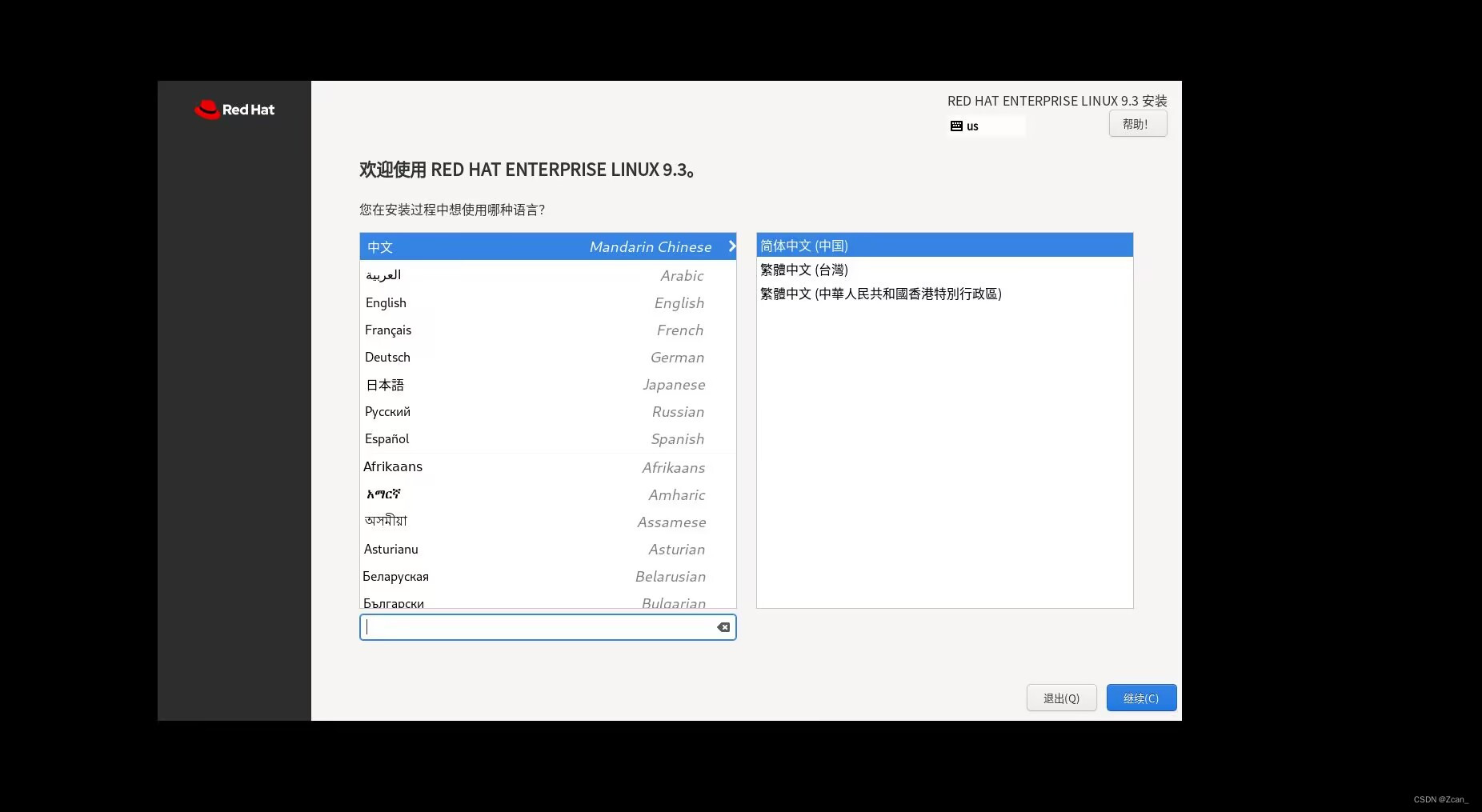Choose 繁體中文 (台灣) locale
Screen dimensions: 1482x812
(x=945, y=270)
